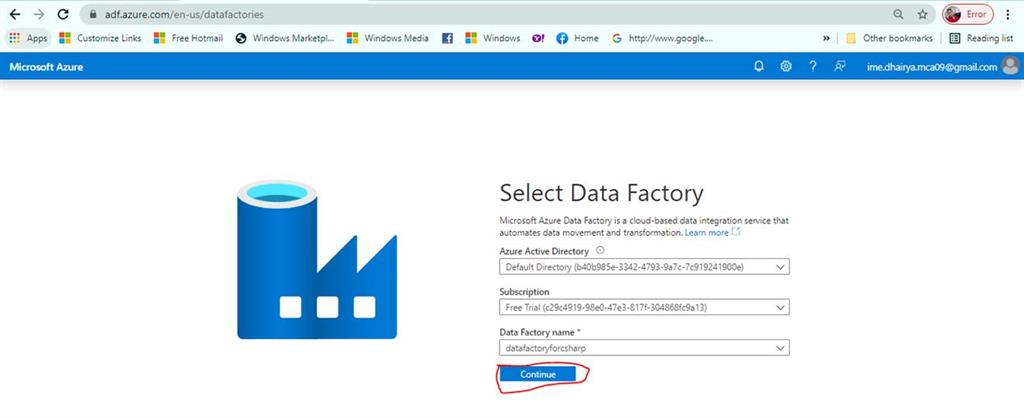1024x418 pixels.
Task: Expand the Subscription Free Trial dropdown
Action: click(x=644, y=307)
